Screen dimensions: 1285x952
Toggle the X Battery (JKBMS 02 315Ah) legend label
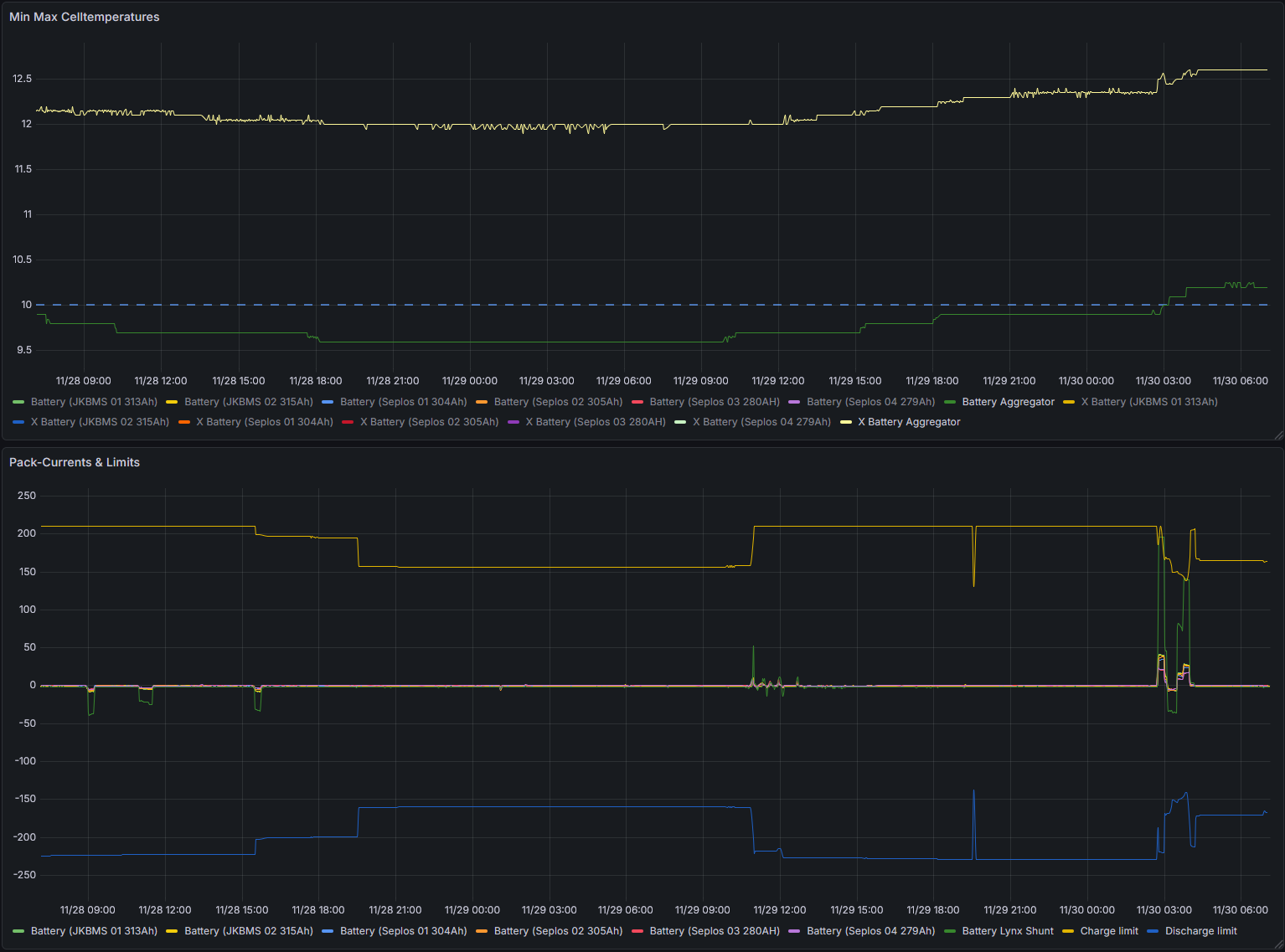100,422
